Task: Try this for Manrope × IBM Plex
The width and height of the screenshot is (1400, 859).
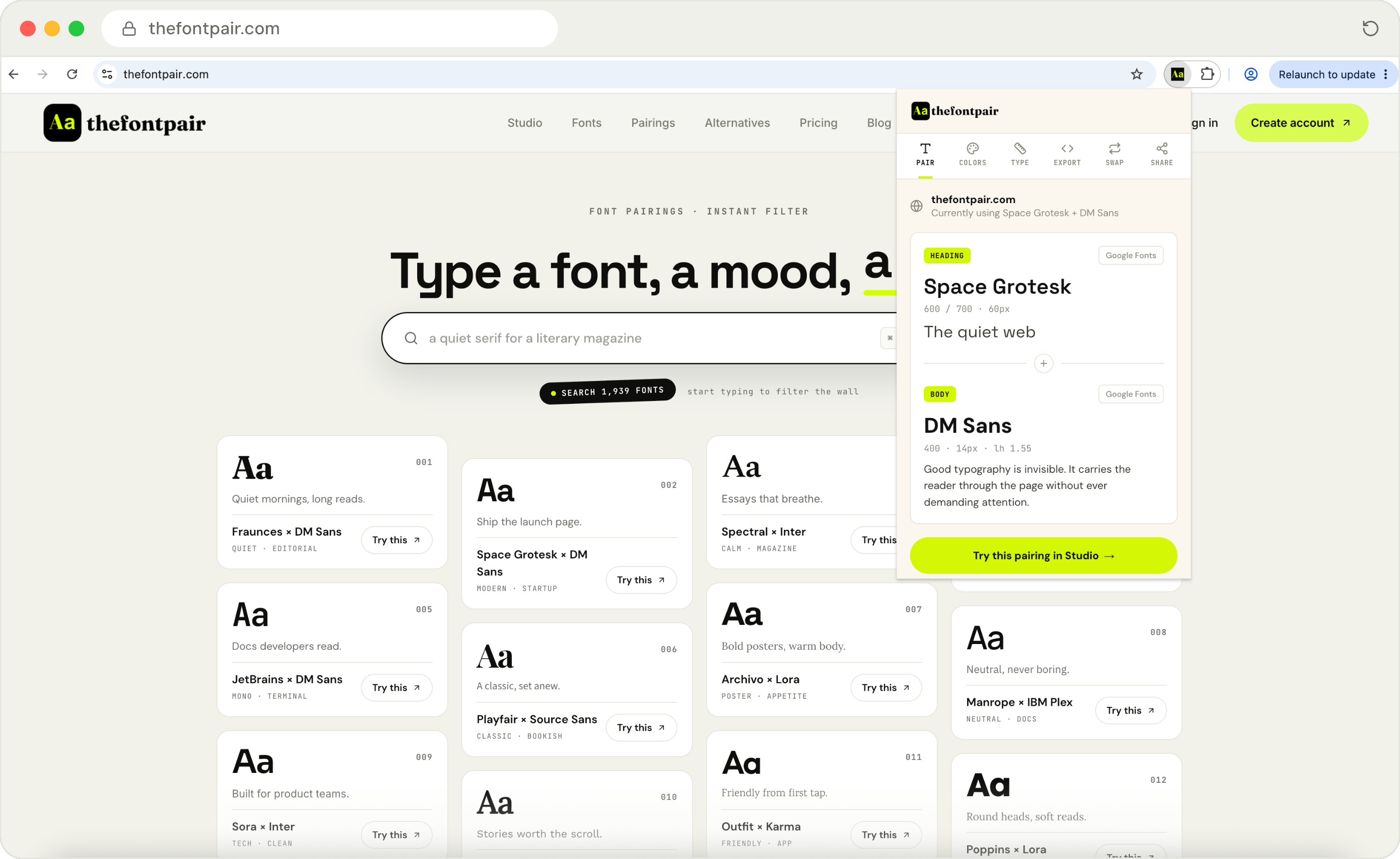Action: 1131,711
